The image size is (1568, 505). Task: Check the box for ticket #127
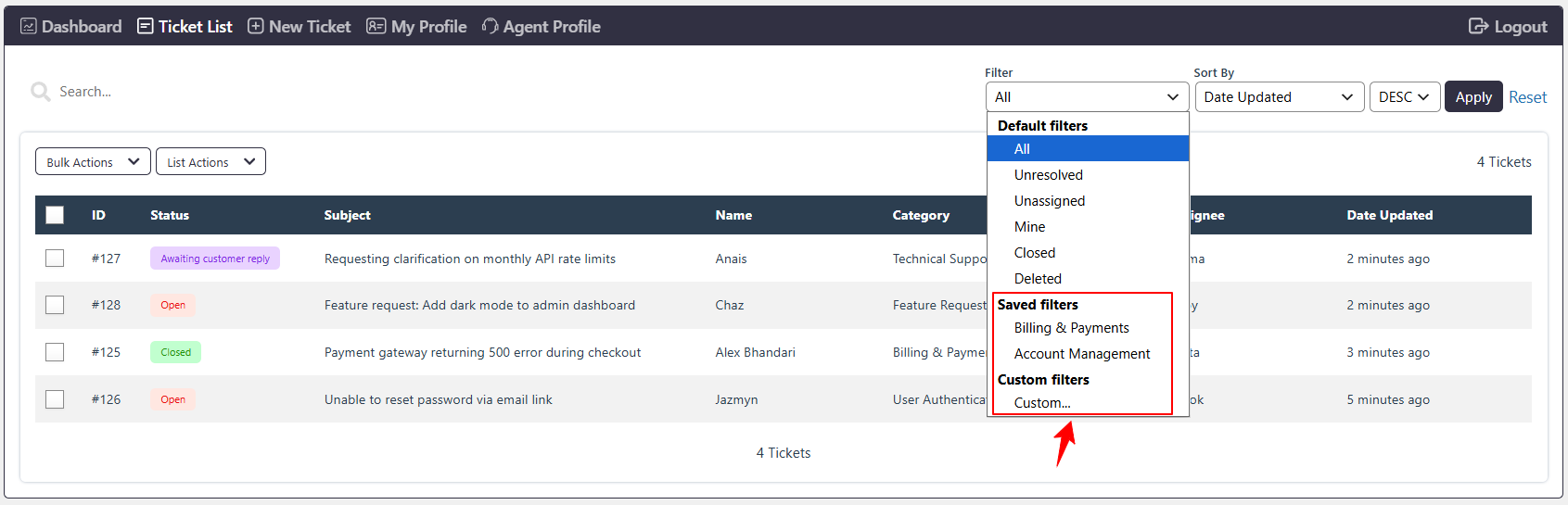(55, 258)
